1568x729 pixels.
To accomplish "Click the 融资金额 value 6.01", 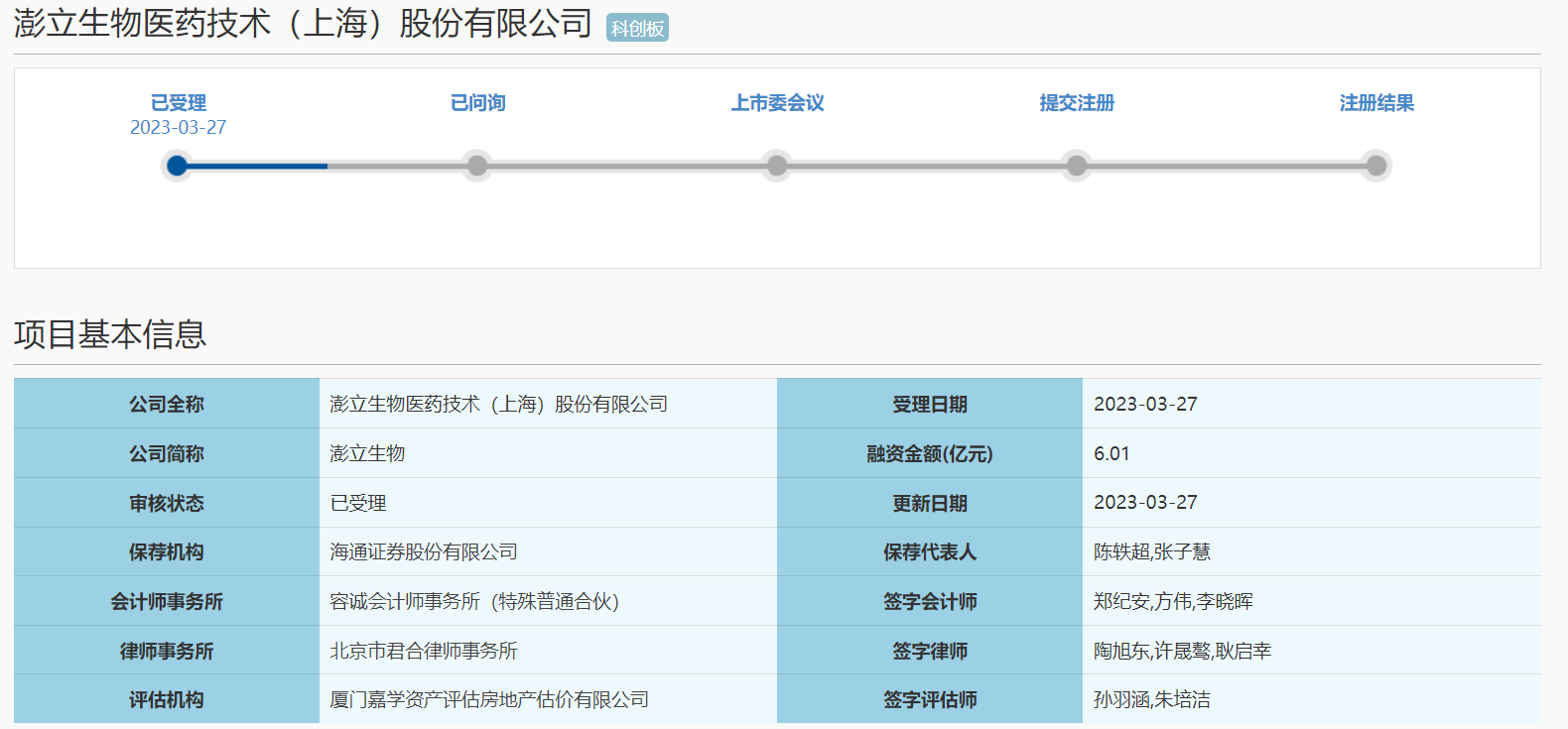I will click(1111, 454).
